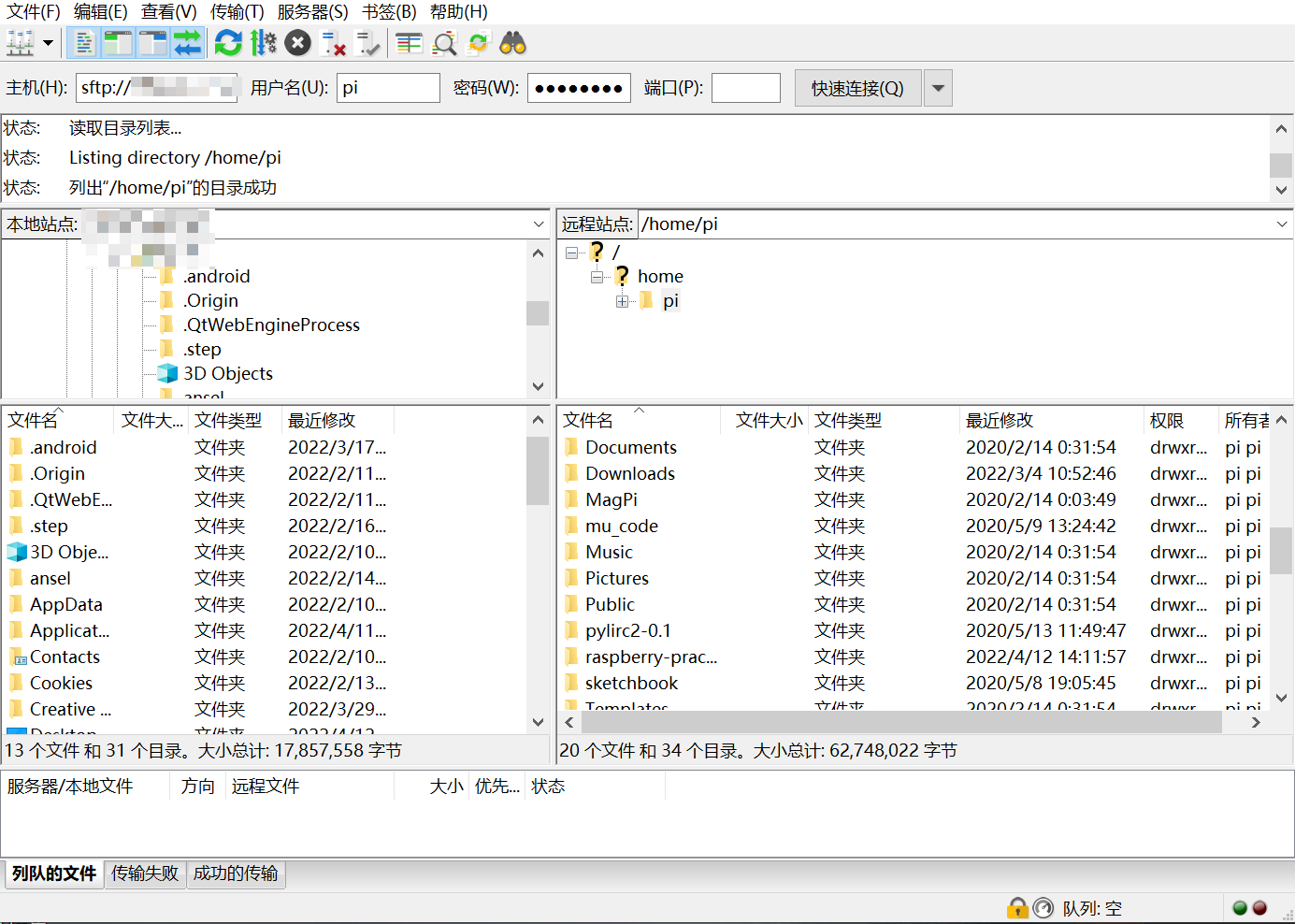Focus the 主机(H) host input field

(157, 88)
